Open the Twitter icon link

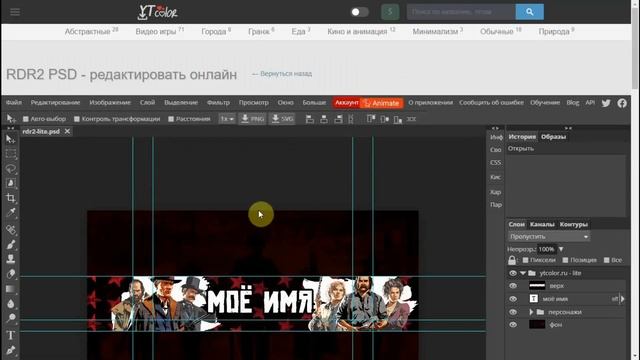[606, 103]
